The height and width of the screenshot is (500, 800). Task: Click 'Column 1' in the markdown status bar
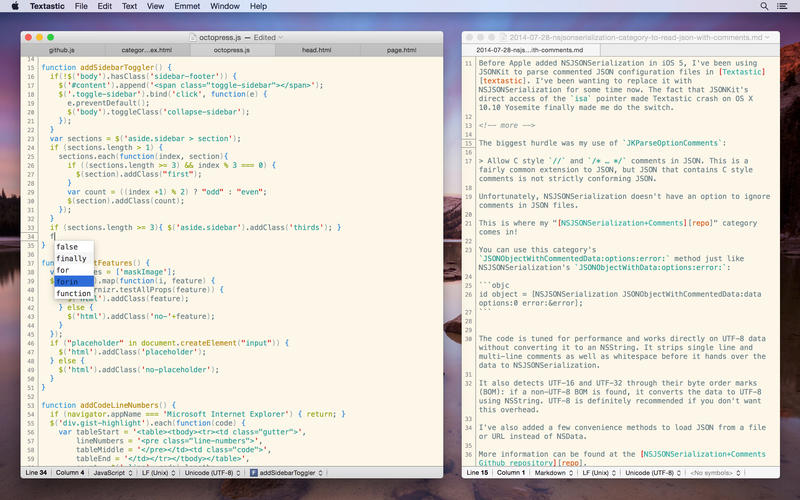(x=511, y=473)
